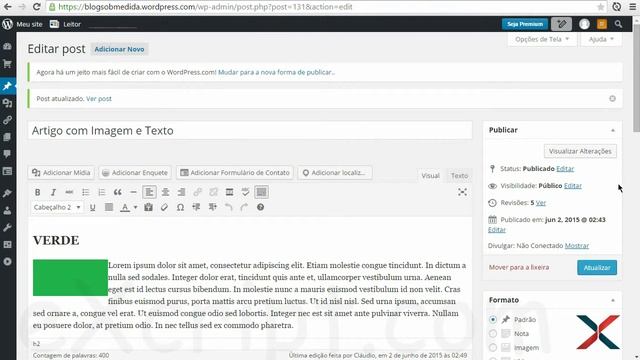Click Adicionar Formulário de Contato button
The height and width of the screenshot is (360, 640).
pyautogui.click(x=235, y=173)
